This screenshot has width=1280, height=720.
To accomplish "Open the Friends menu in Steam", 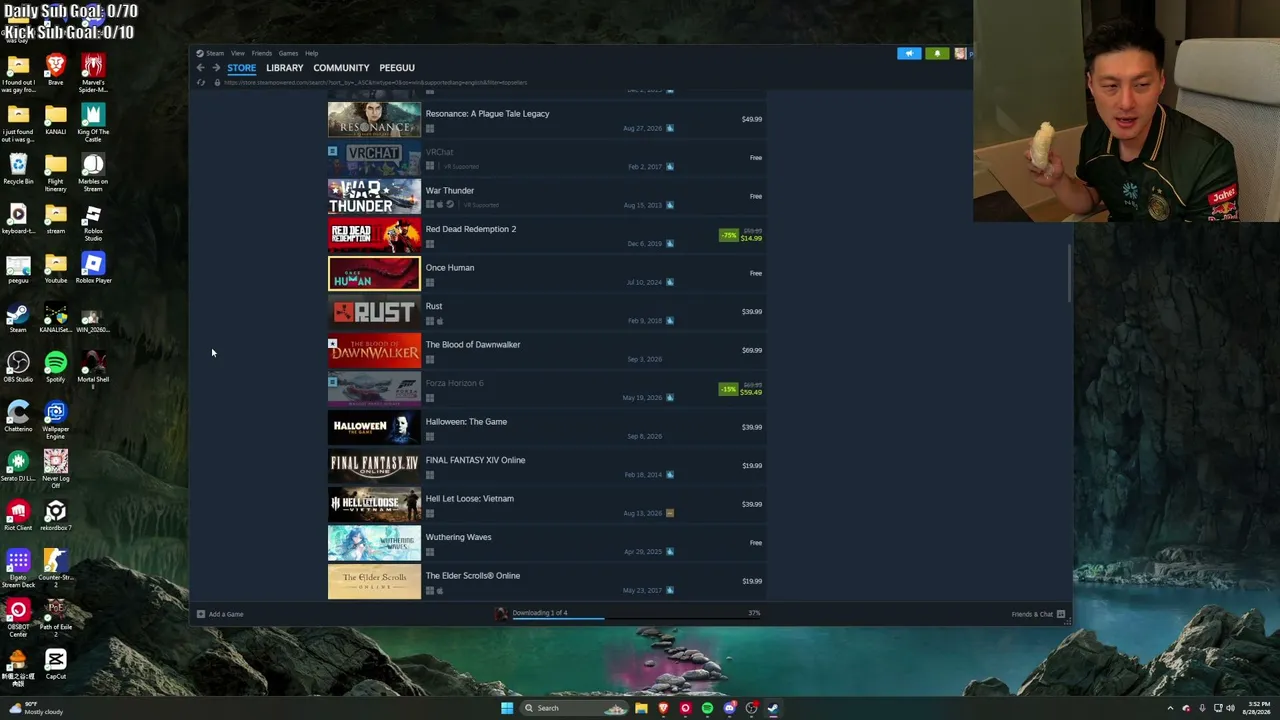I will point(262,53).
